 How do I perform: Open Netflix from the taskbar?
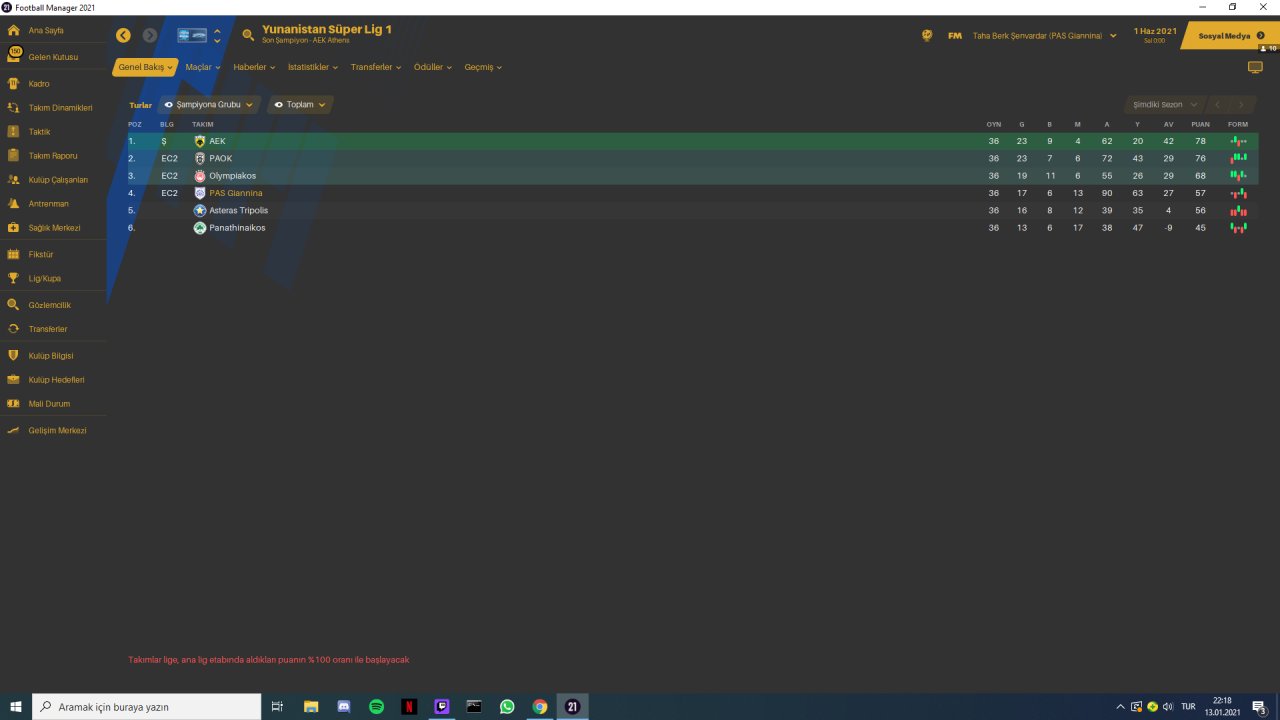coord(409,707)
